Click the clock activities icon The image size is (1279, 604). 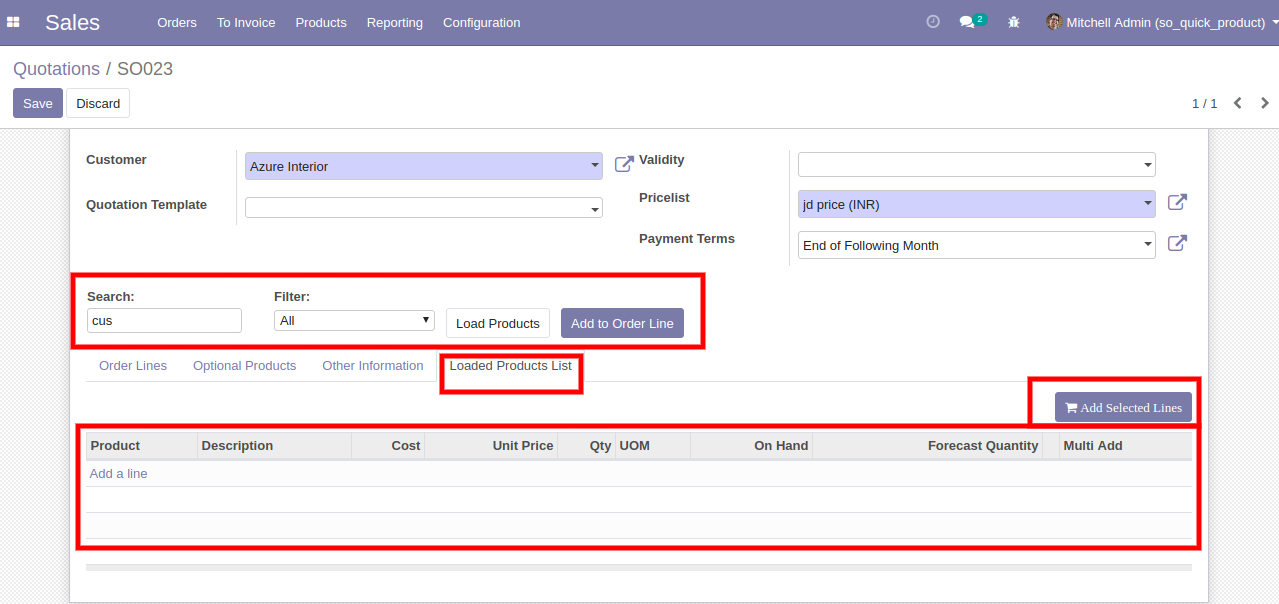[x=933, y=22]
